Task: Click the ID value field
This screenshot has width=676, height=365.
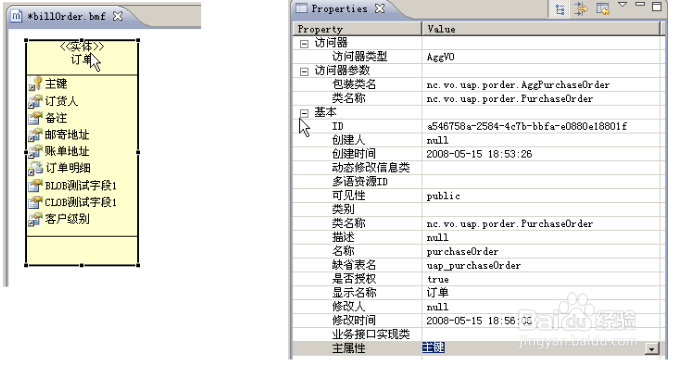Action: coord(541,126)
